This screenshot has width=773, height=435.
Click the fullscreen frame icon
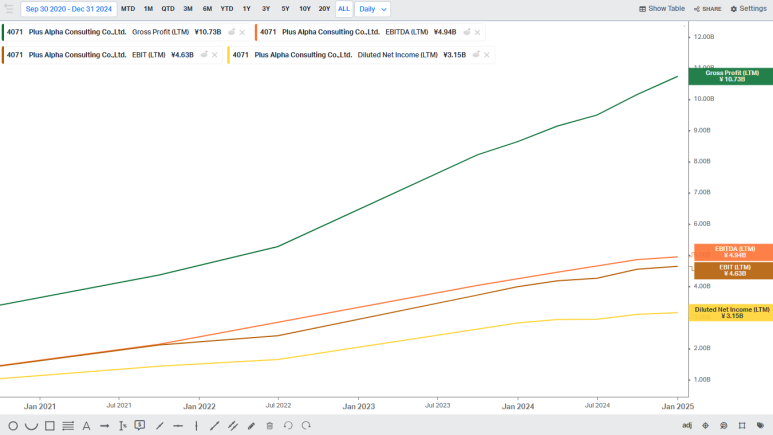[x=742, y=425]
